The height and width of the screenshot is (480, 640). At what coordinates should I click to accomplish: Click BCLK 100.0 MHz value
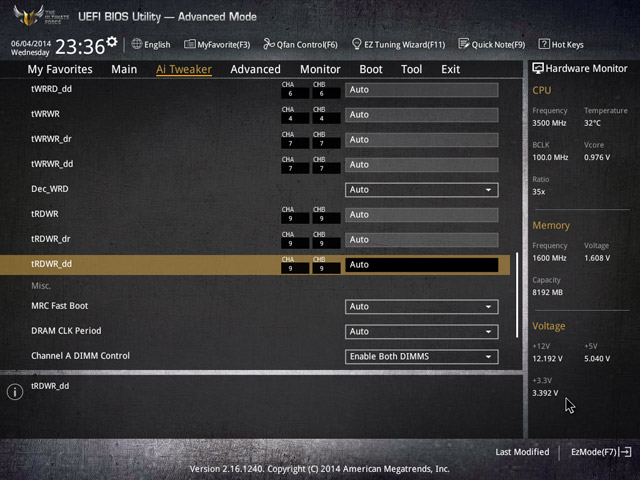pyautogui.click(x=550, y=157)
